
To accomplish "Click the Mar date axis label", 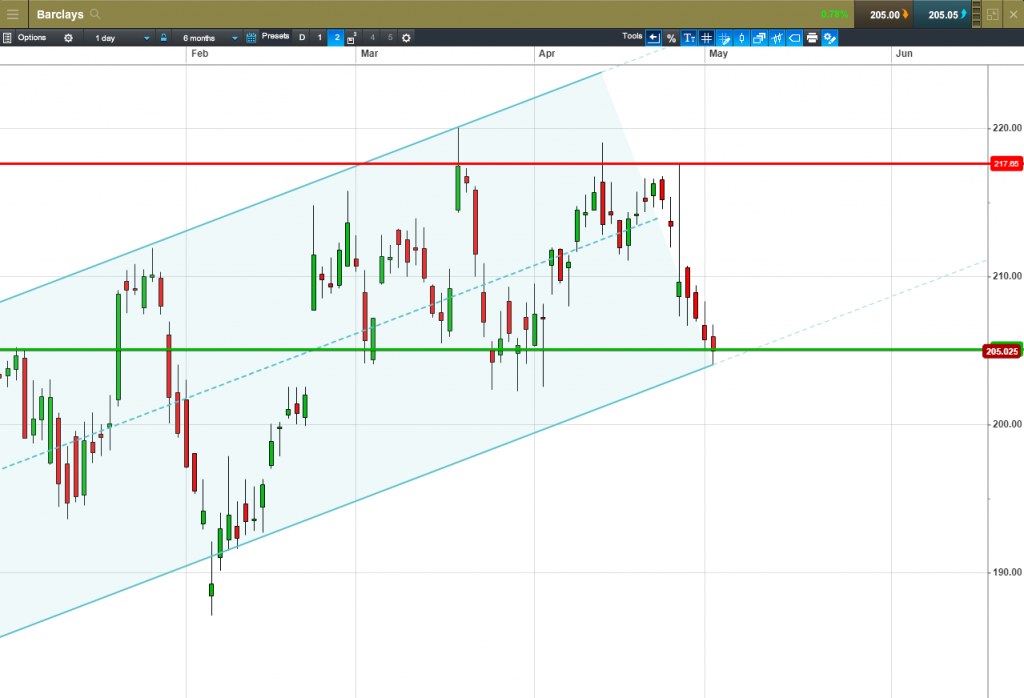I will point(370,54).
